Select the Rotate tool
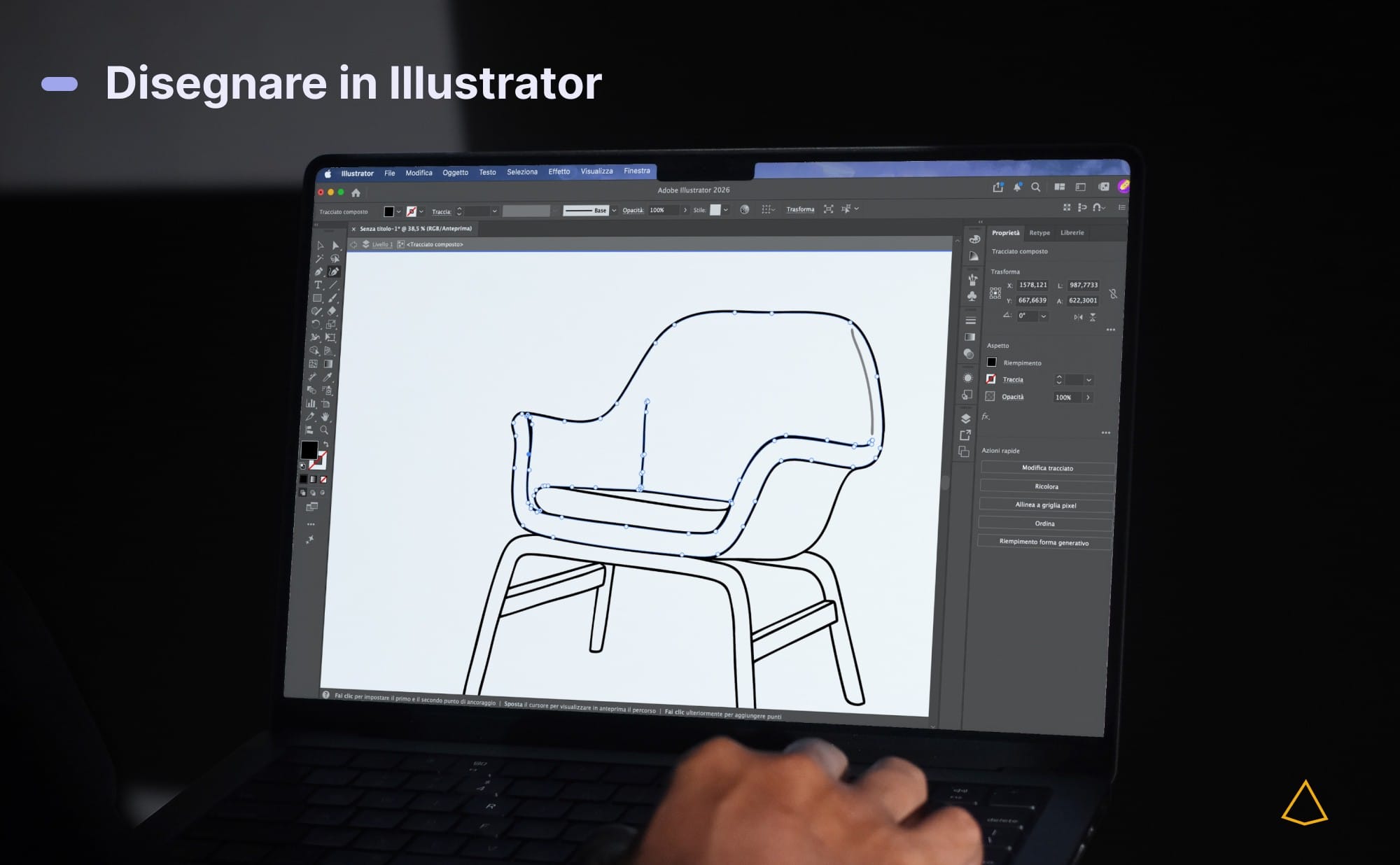Image resolution: width=1400 pixels, height=865 pixels. 316,323
